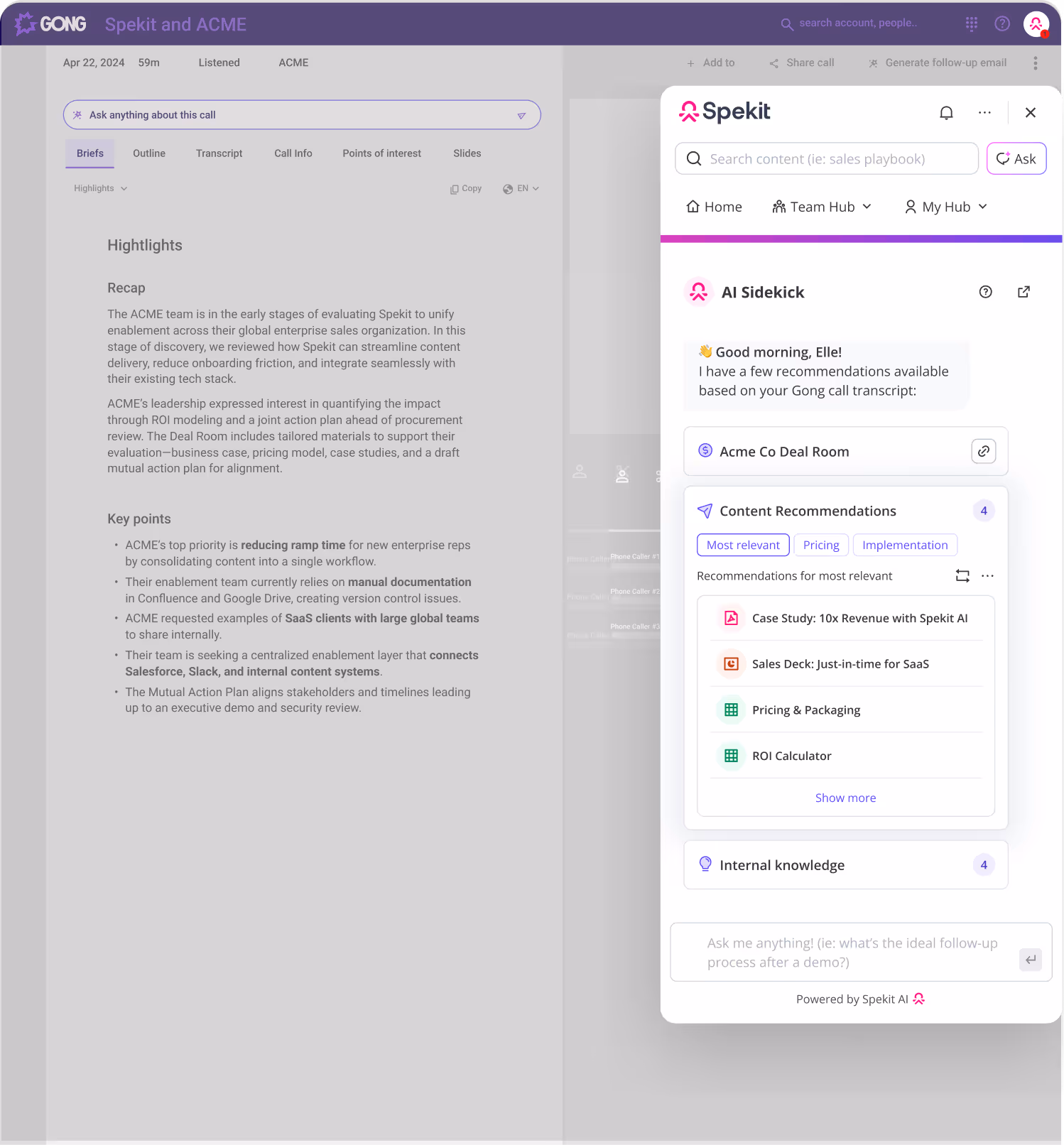This screenshot has width=1064, height=1145.
Task: Open the call's vertical kebab menu
Action: point(1036,63)
